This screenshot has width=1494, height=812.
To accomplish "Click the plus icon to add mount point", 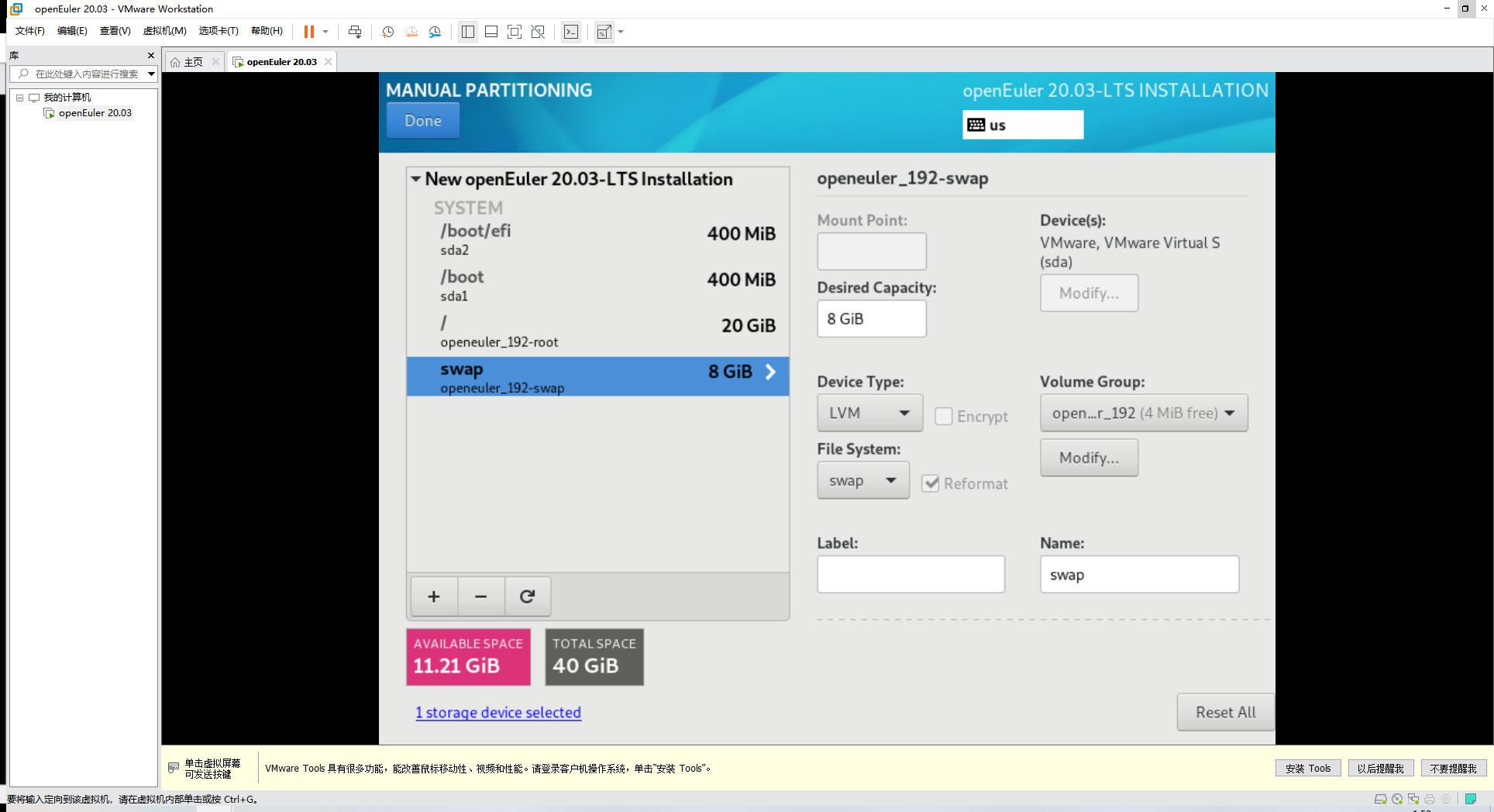I will click(x=434, y=596).
